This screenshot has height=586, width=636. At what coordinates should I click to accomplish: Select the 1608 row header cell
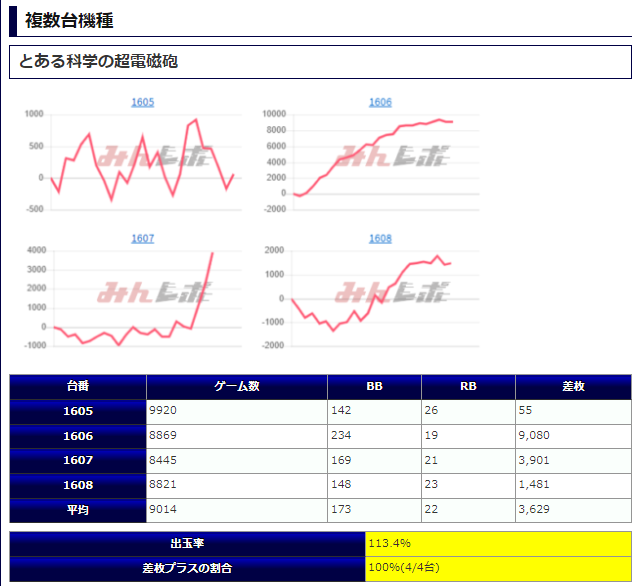tap(78, 485)
